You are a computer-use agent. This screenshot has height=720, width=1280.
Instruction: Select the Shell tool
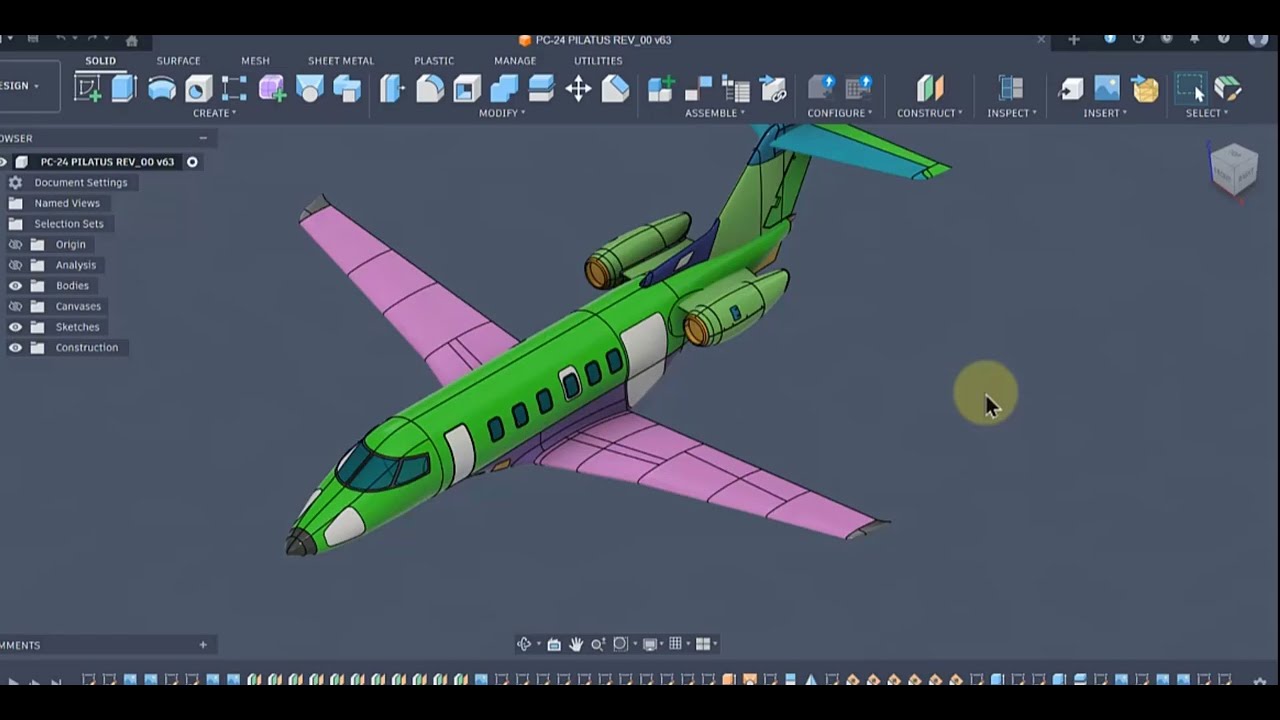point(467,89)
